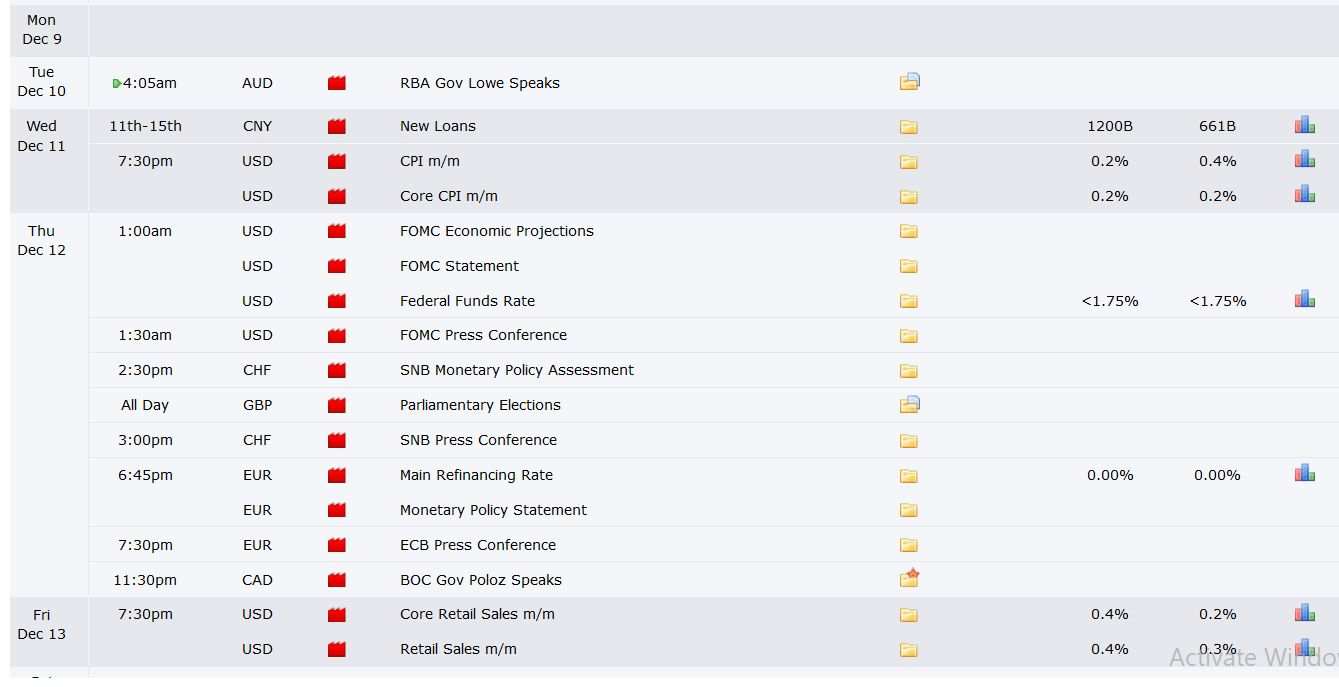1339x687 pixels.
Task: Open chart icon for Core Retail Sales m/m
Action: [1304, 613]
